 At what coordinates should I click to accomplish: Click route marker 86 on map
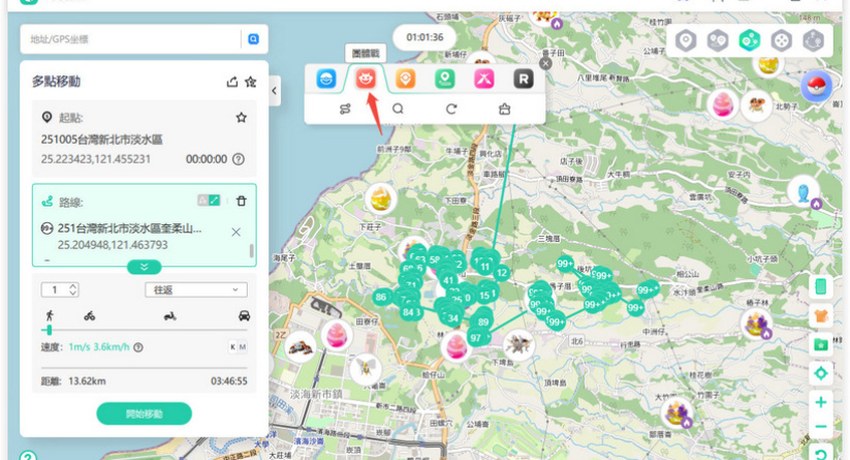(x=381, y=296)
